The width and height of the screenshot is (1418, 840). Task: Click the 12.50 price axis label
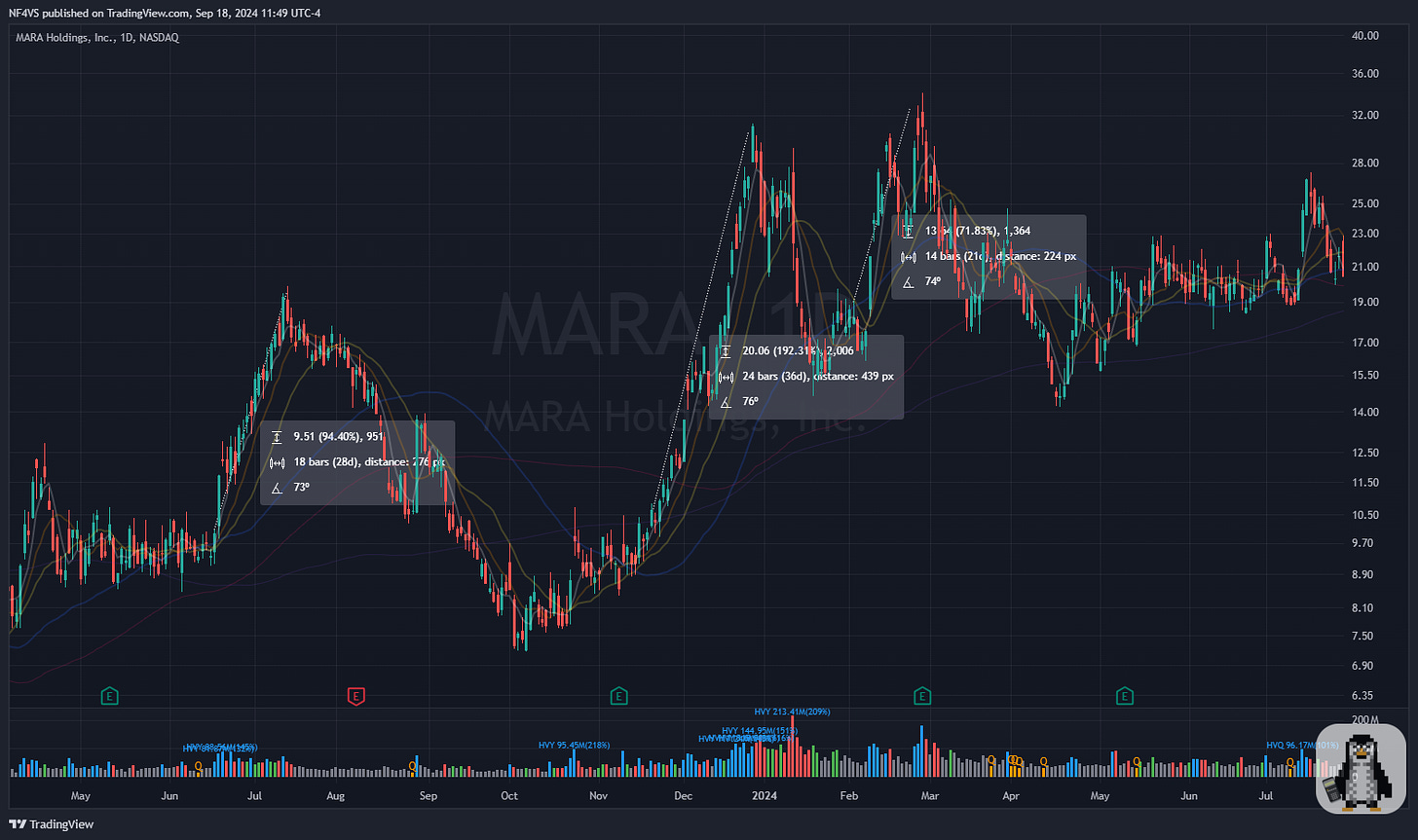pos(1367,453)
